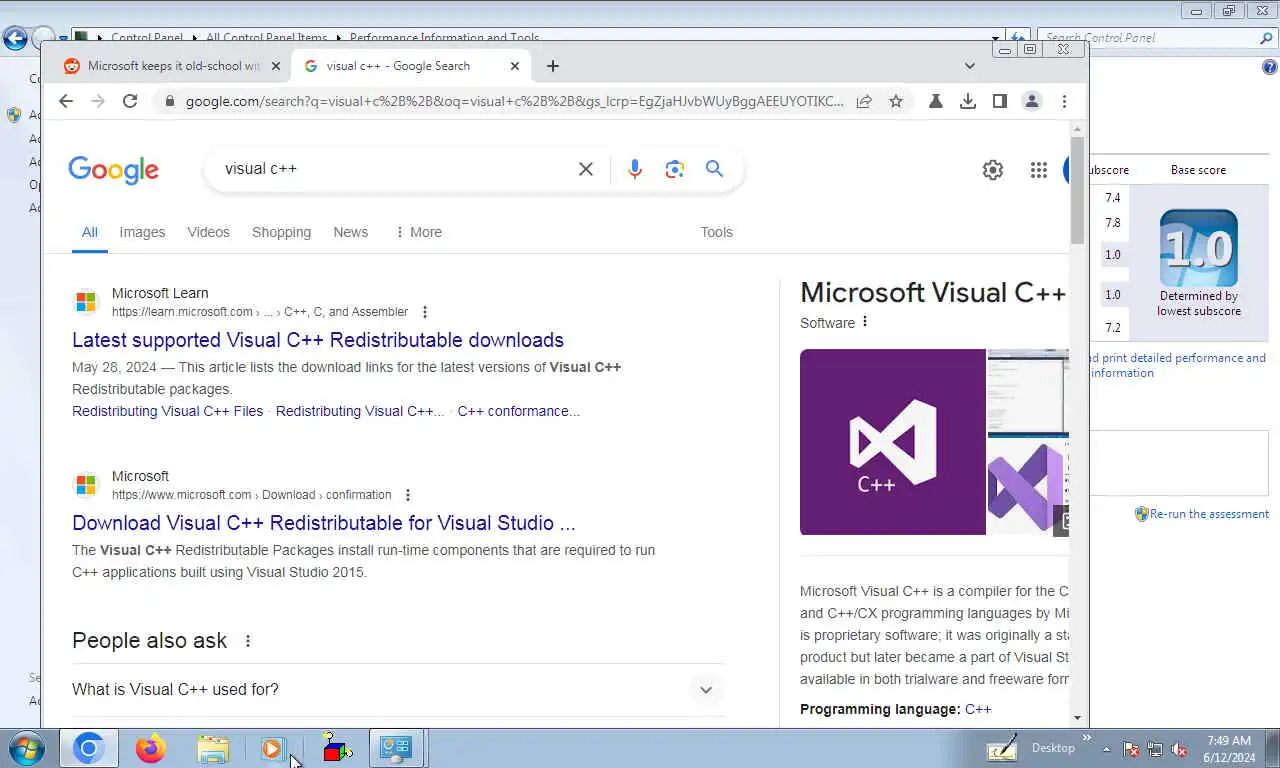Open options for Microsoft Download result
The width and height of the screenshot is (1280, 768).
coord(408,495)
